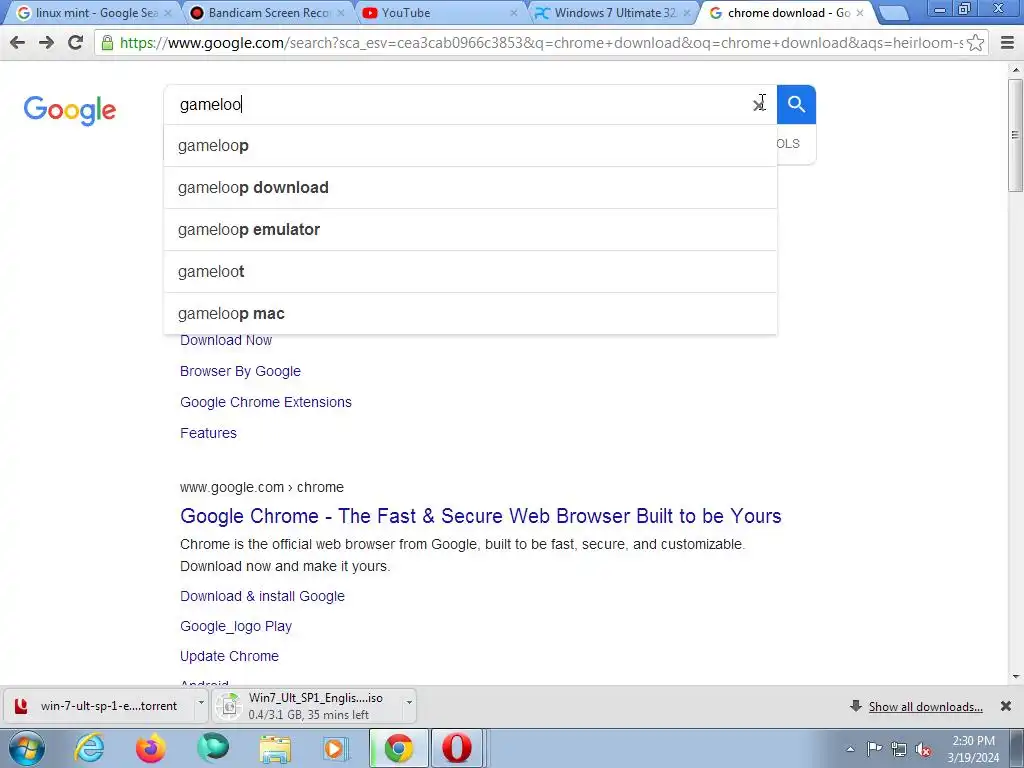Open the Update Chrome link
The width and height of the screenshot is (1024, 768).
(x=229, y=656)
